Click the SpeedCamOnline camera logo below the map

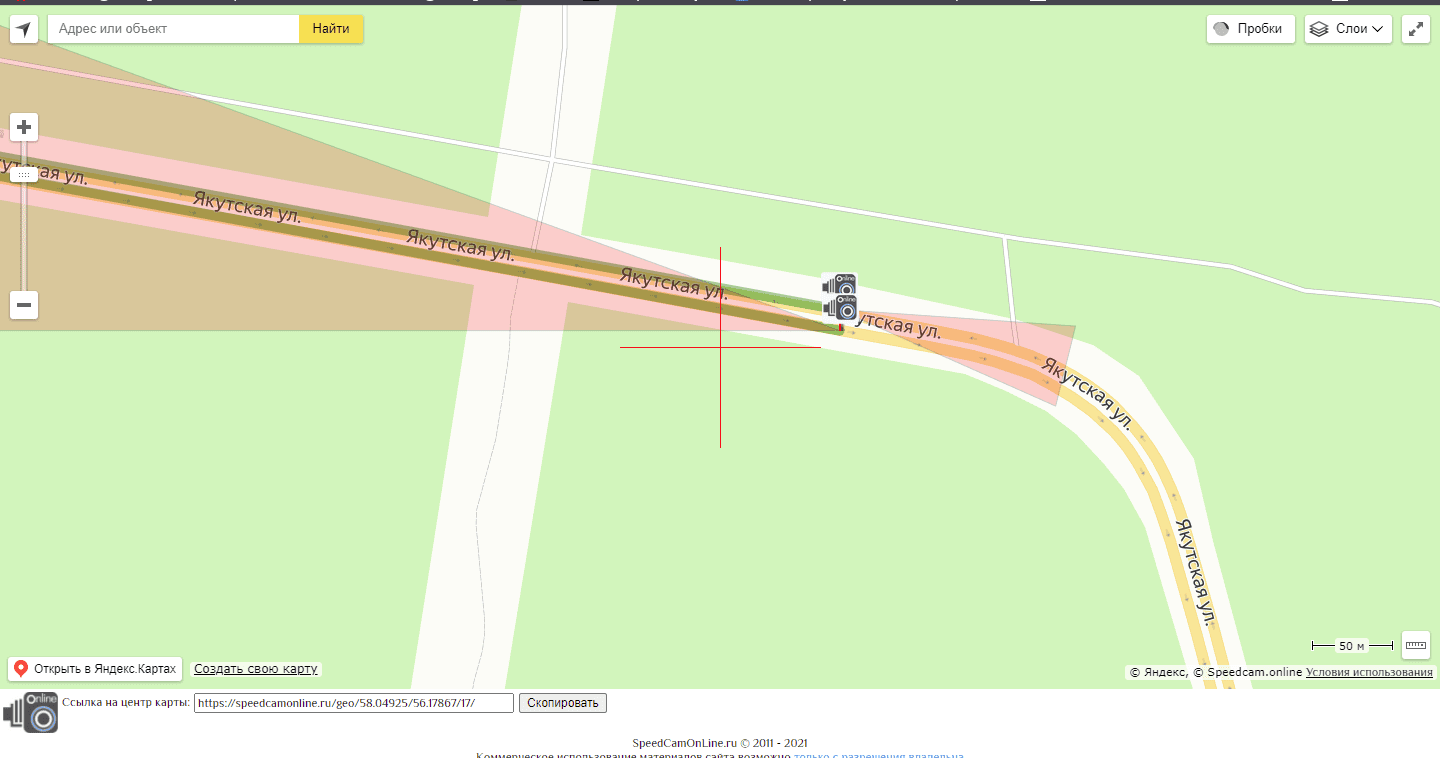click(x=31, y=712)
